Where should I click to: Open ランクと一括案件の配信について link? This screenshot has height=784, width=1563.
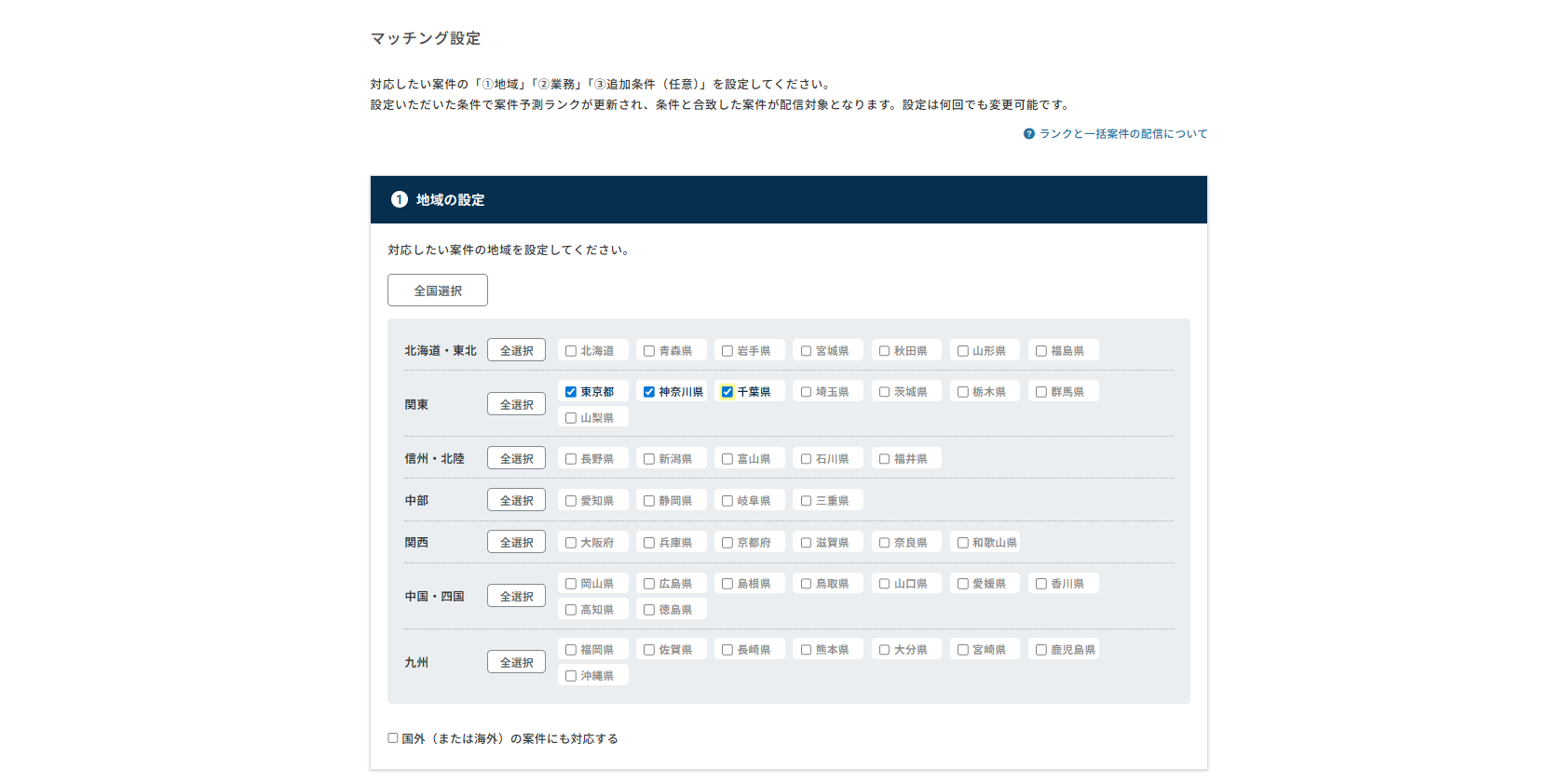[1122, 134]
